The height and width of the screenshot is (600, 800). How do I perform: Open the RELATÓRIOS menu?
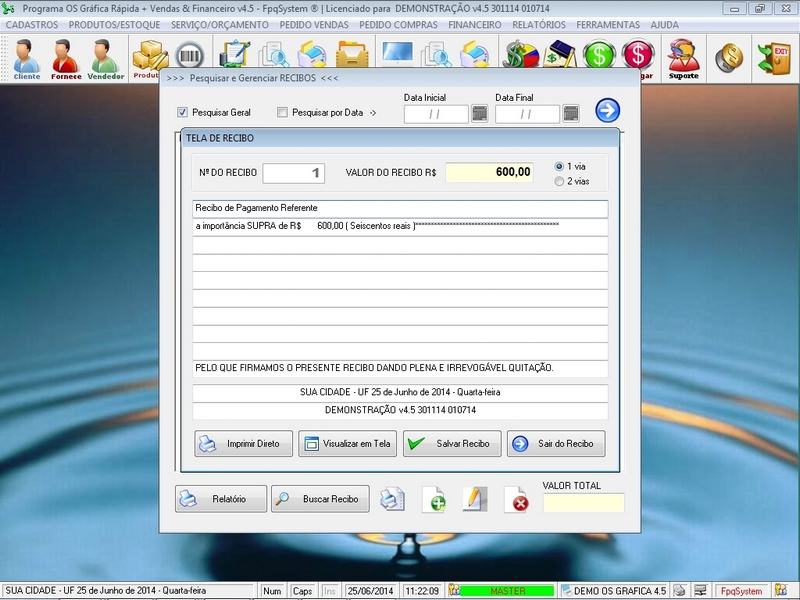pyautogui.click(x=538, y=24)
